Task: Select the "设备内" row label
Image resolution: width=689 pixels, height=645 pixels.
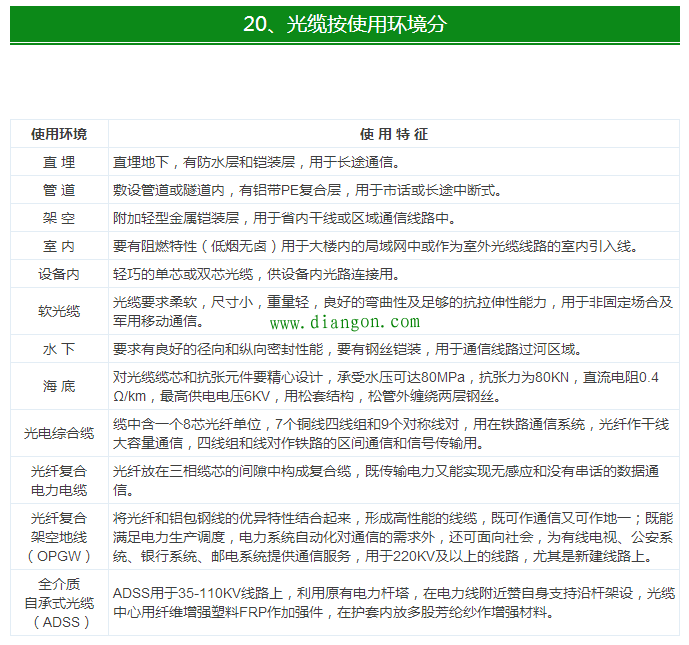Action: pyautogui.click(x=58, y=274)
